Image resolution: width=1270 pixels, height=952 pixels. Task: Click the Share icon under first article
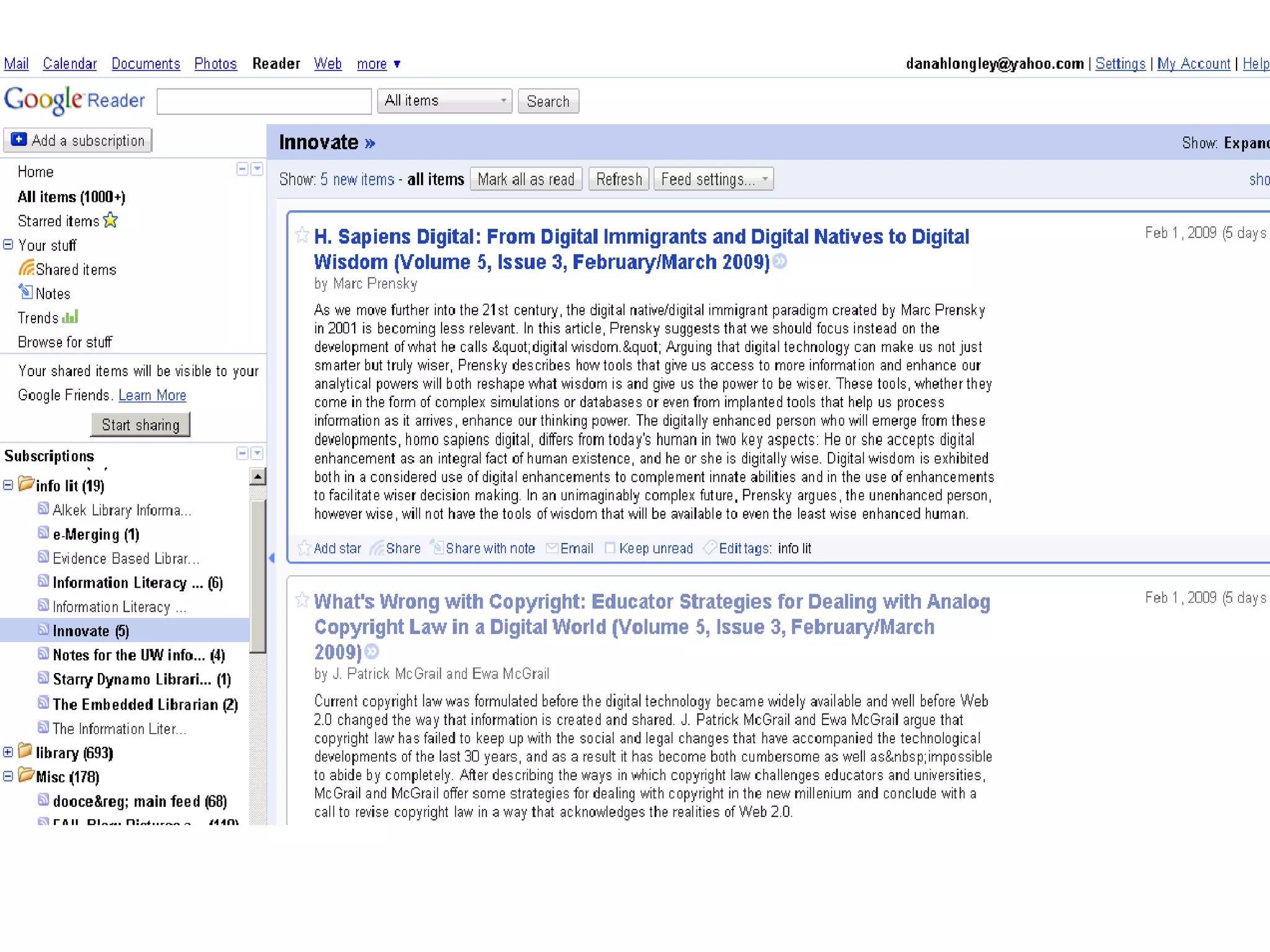pyautogui.click(x=377, y=548)
